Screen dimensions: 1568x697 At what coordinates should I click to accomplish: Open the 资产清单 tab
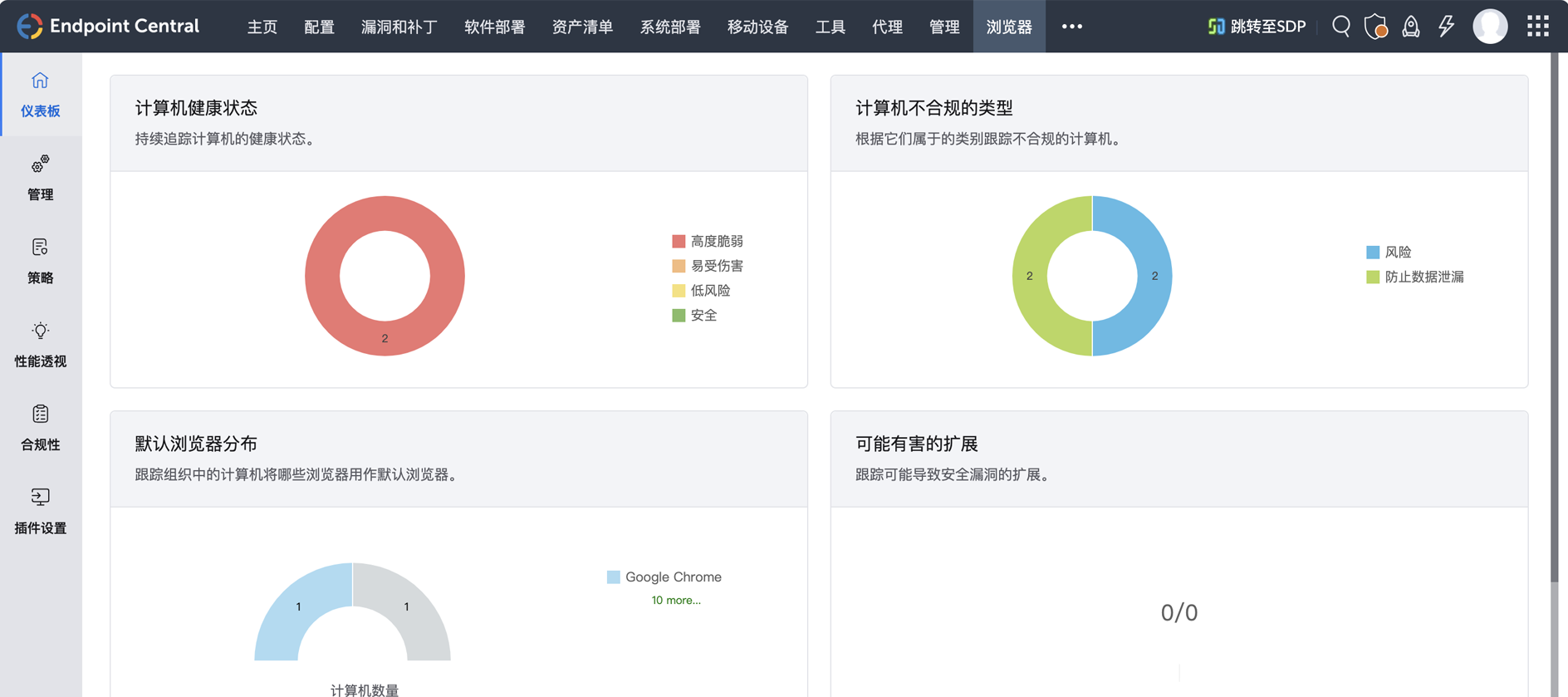582,27
